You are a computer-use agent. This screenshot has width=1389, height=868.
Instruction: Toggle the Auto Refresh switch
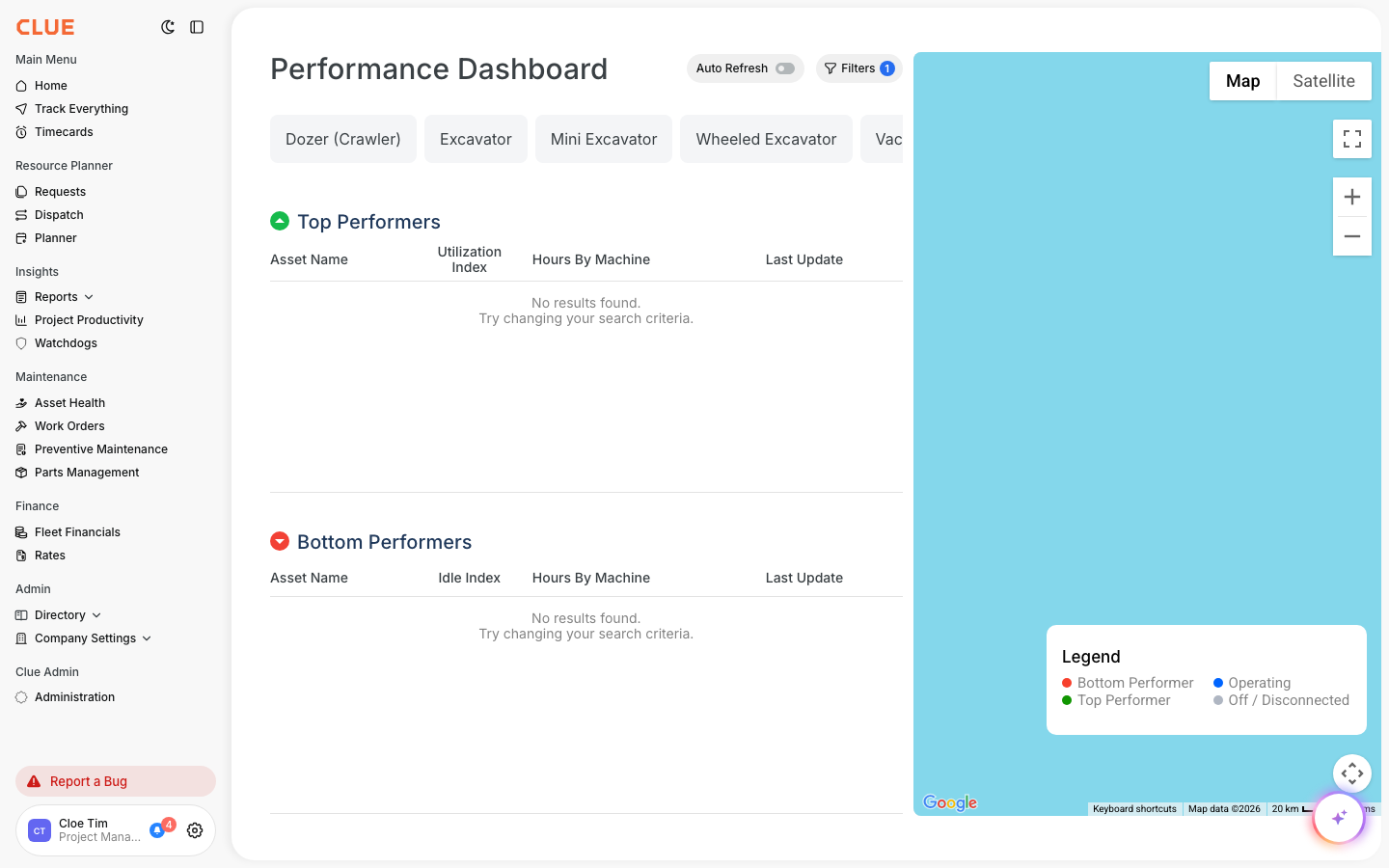(x=785, y=68)
